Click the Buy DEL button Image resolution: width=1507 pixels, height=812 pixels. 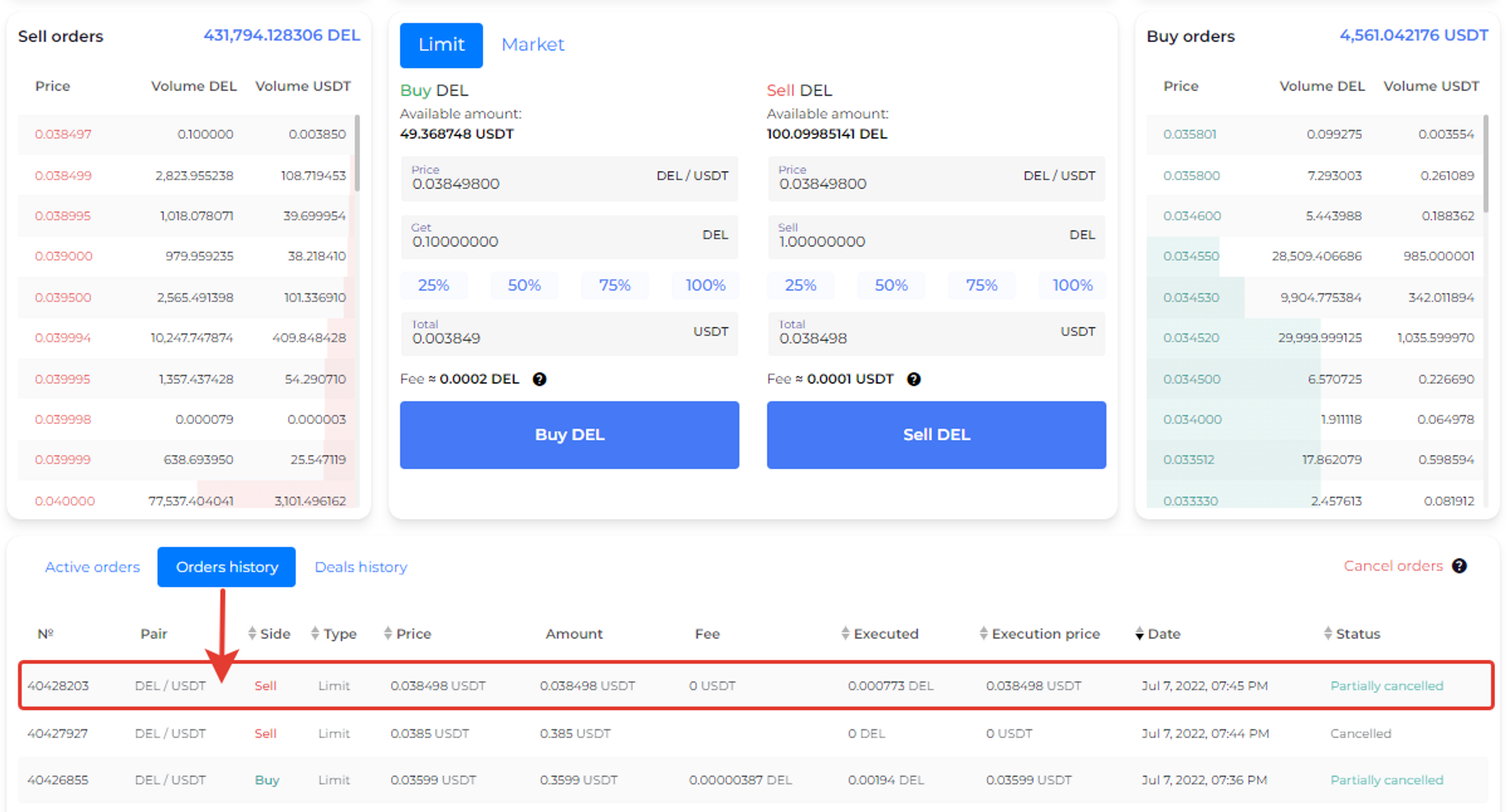570,435
